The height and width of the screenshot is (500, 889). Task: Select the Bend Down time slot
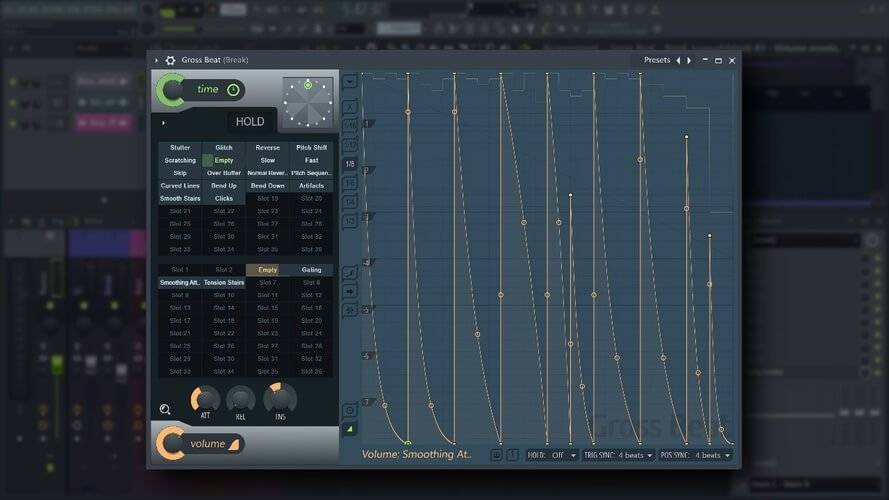tap(268, 186)
